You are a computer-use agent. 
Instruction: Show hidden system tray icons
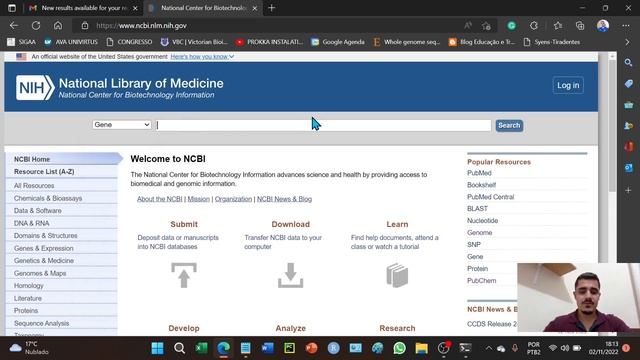coord(489,348)
